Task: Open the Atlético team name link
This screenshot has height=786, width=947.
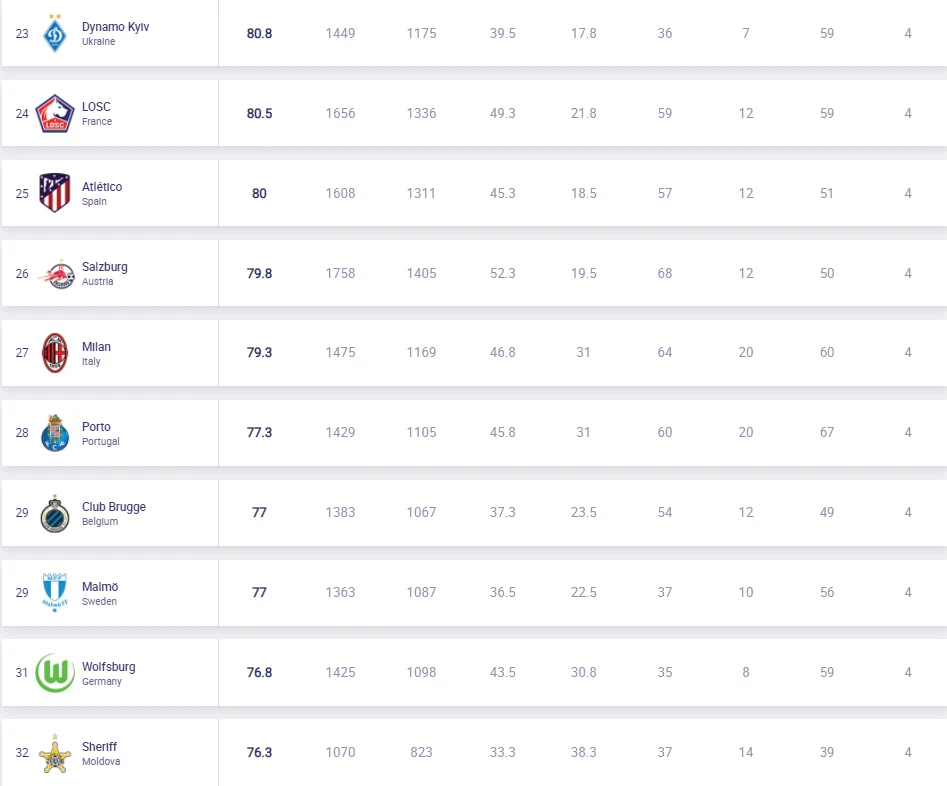Action: point(102,187)
